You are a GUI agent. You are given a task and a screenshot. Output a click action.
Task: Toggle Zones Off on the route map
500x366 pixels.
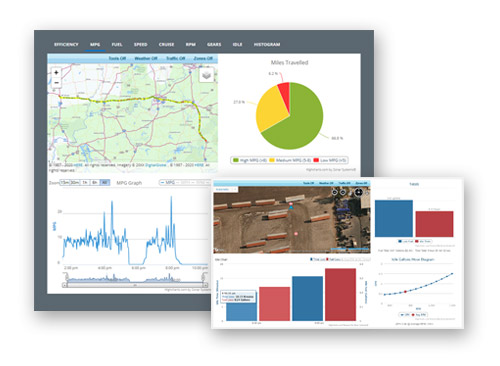pos(203,58)
